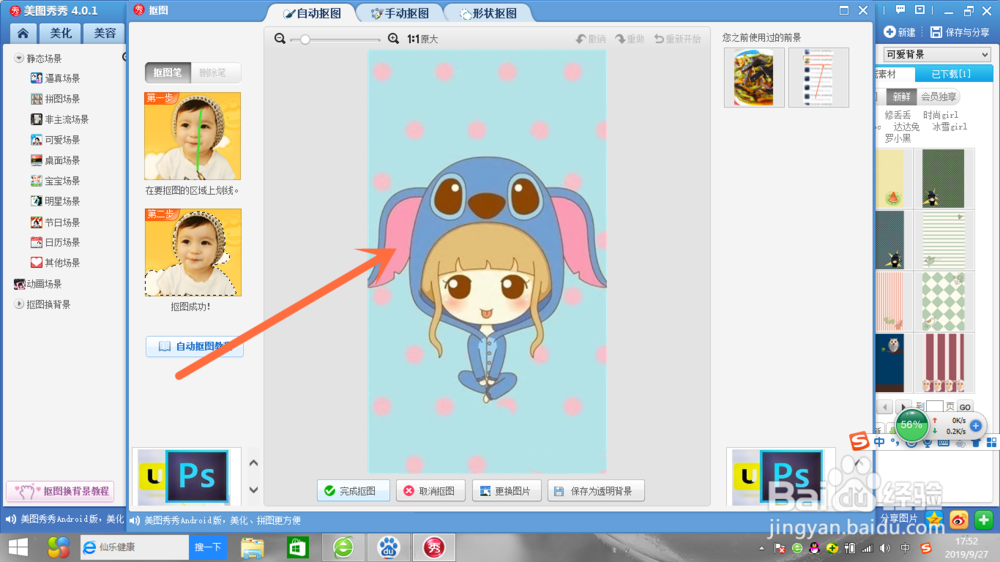Image resolution: width=1000 pixels, height=562 pixels.
Task: Choose the red striped background thumbnail
Action: tap(943, 362)
